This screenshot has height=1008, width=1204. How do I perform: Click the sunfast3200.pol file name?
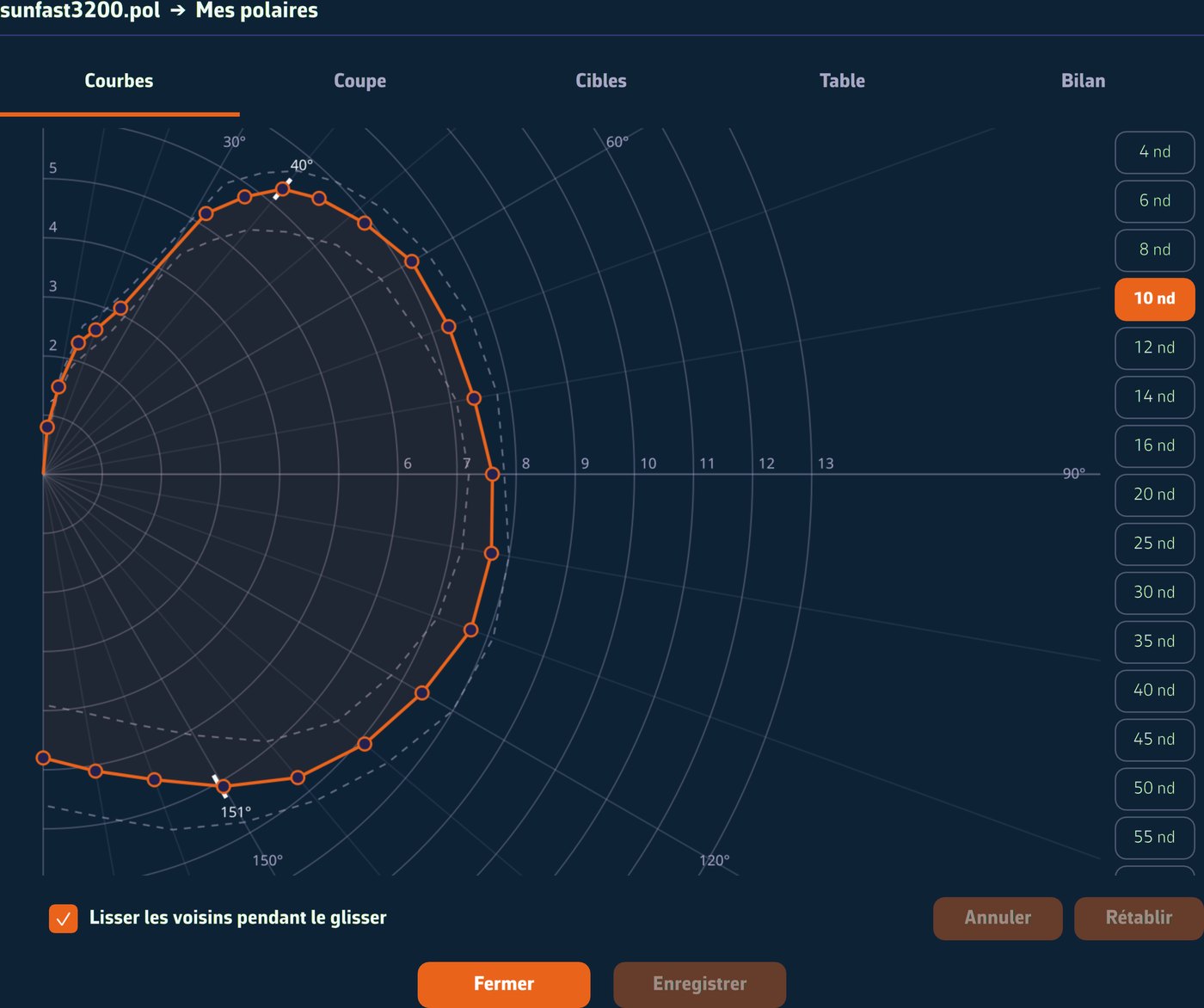[80, 11]
